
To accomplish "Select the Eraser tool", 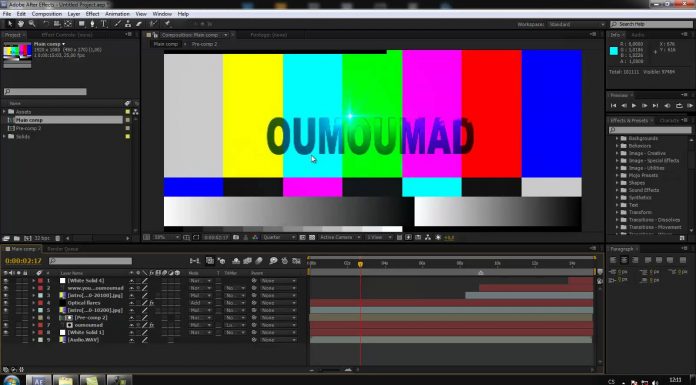I will pyautogui.click(x=138, y=24).
